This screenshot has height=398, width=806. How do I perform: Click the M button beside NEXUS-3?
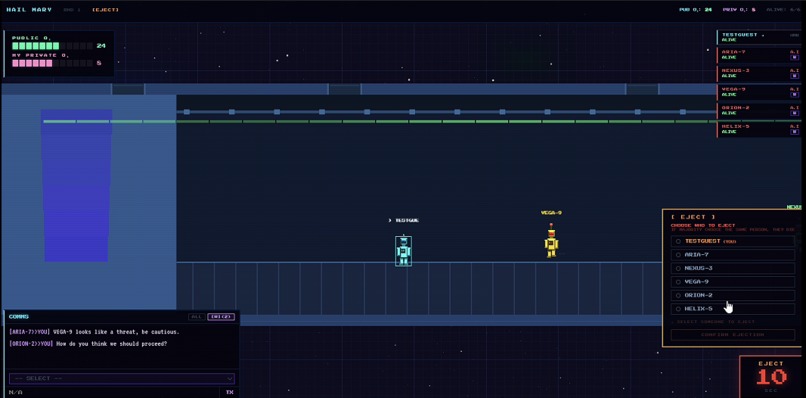coord(795,76)
